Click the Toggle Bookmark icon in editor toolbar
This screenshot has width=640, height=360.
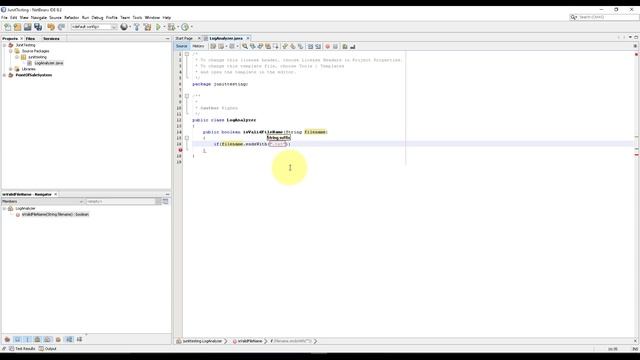click(300, 47)
